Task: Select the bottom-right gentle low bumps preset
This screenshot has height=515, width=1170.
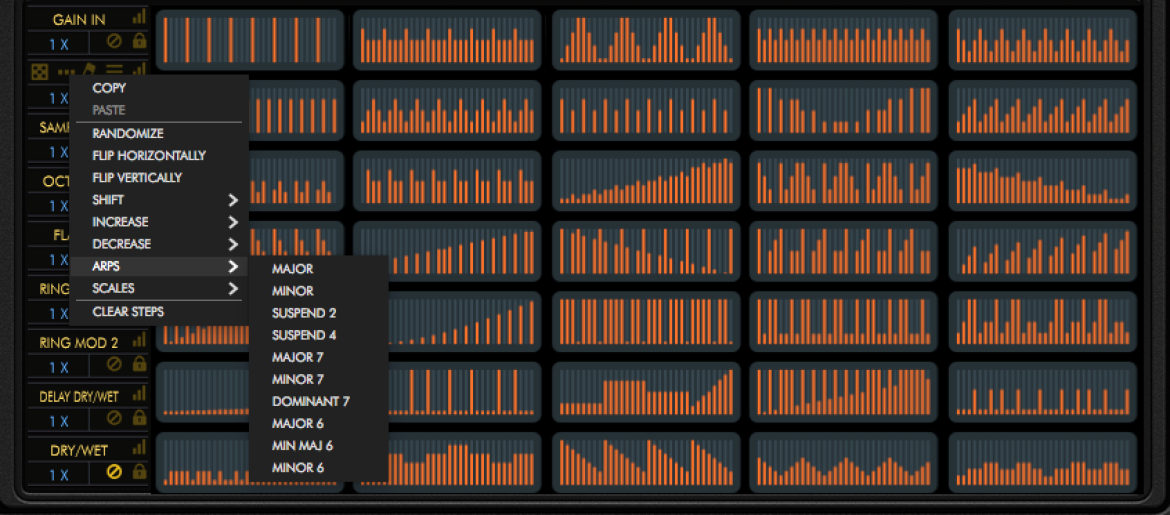Action: (1042, 463)
